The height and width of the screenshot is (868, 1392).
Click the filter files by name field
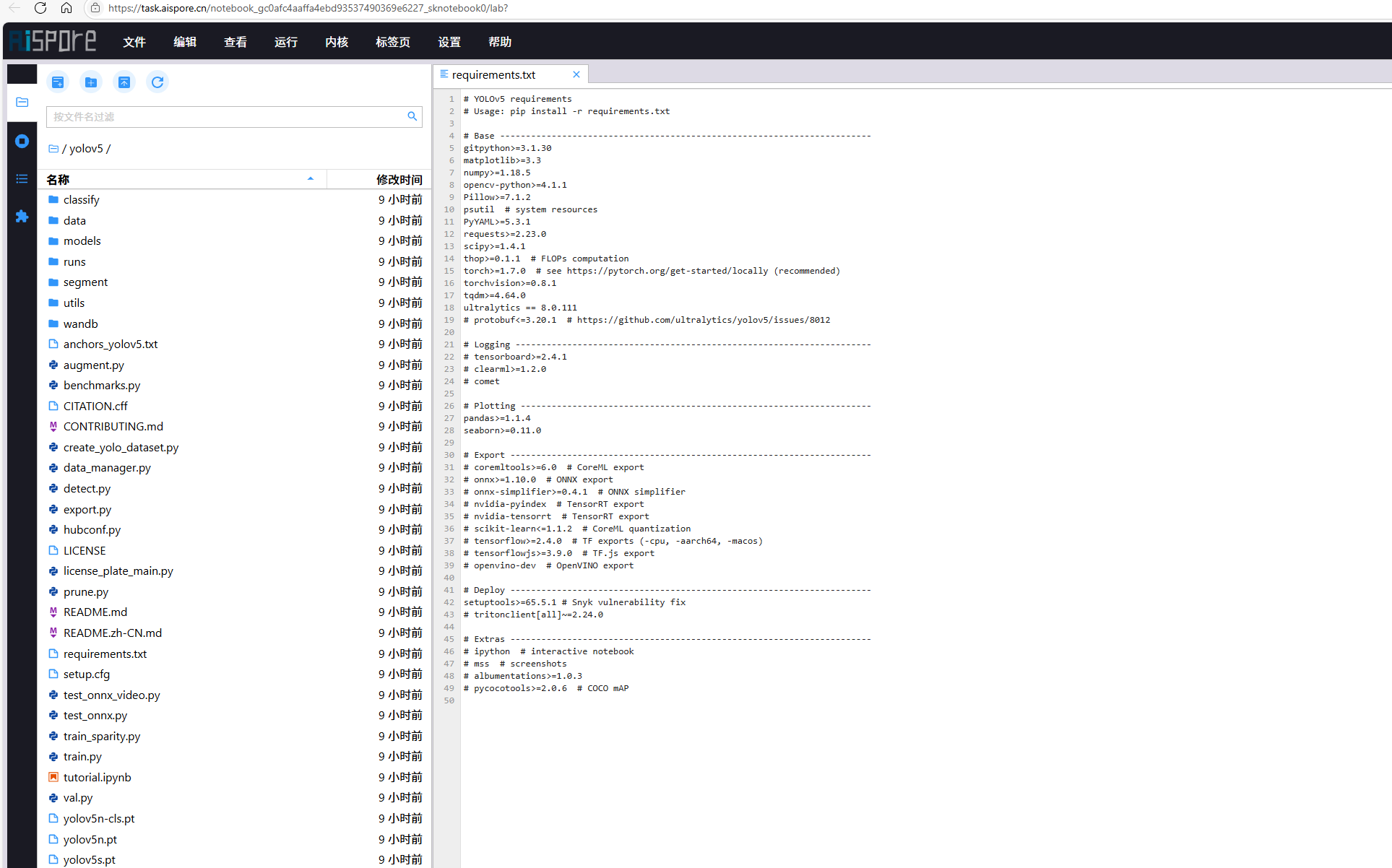click(x=228, y=117)
